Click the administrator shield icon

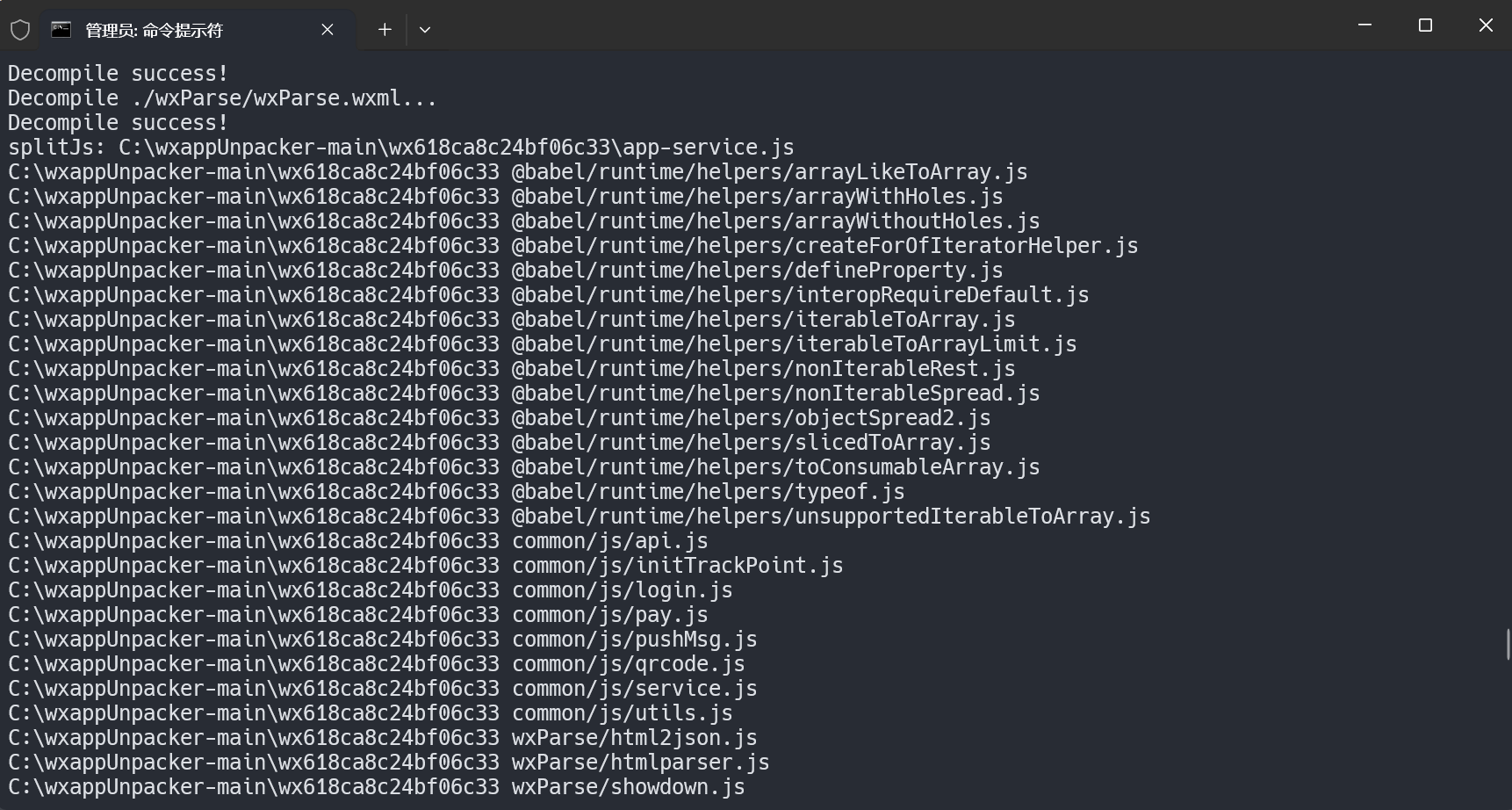tap(20, 30)
